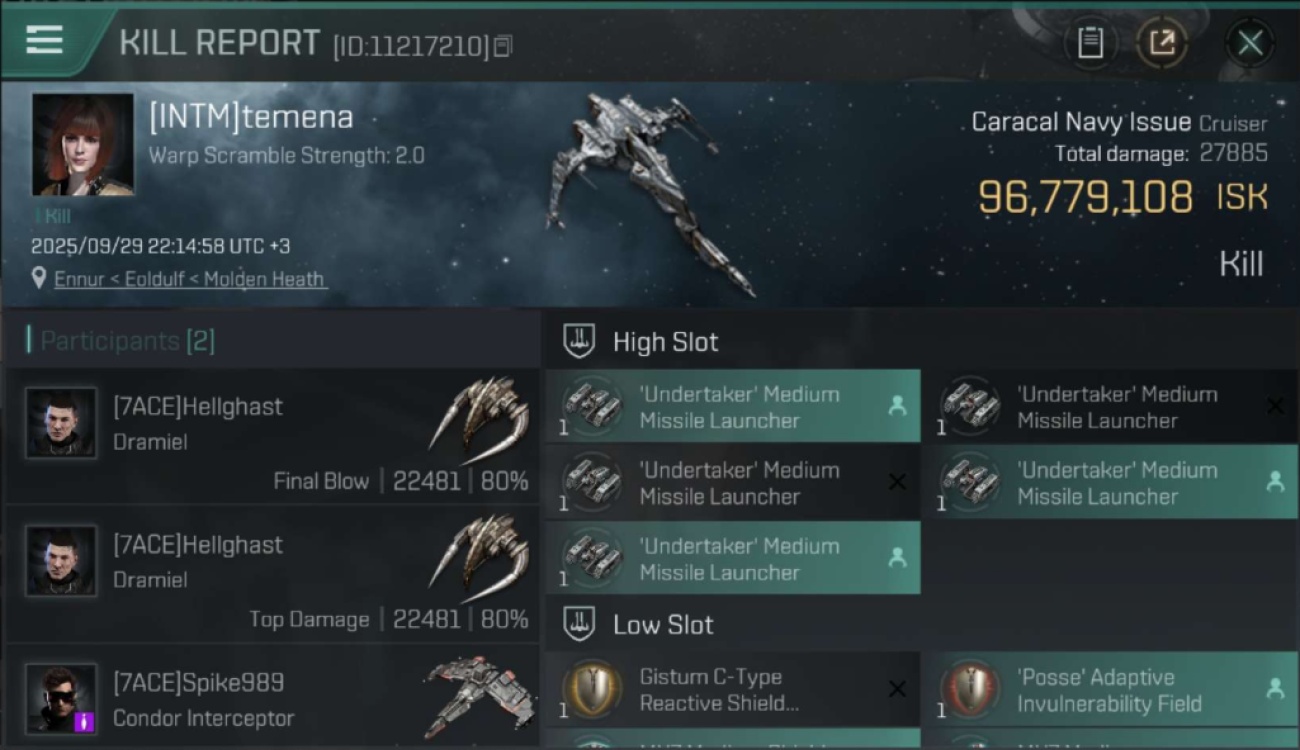The width and height of the screenshot is (1300, 750).
Task: Open the hamburger menu
Action: (45, 40)
